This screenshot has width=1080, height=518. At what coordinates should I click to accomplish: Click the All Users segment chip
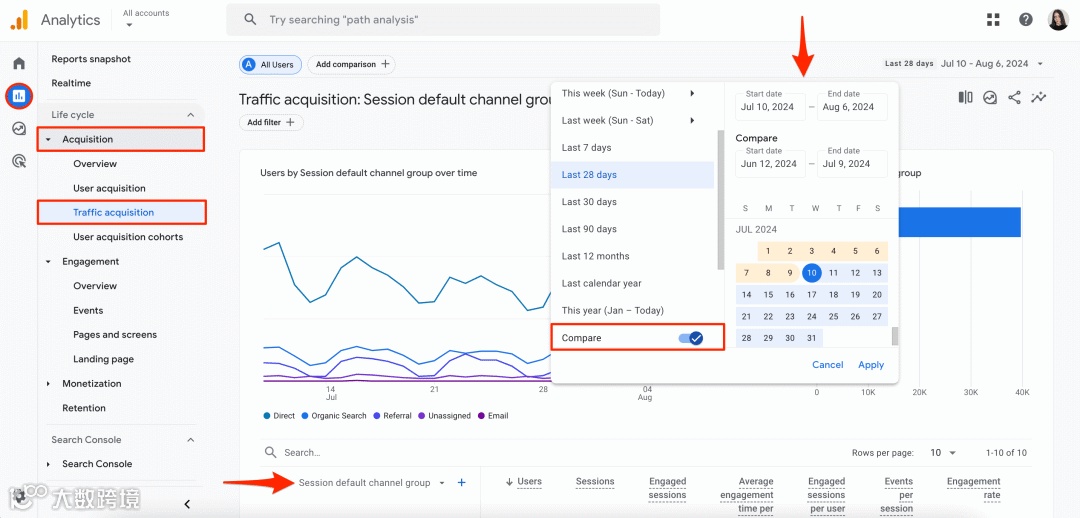click(270, 65)
